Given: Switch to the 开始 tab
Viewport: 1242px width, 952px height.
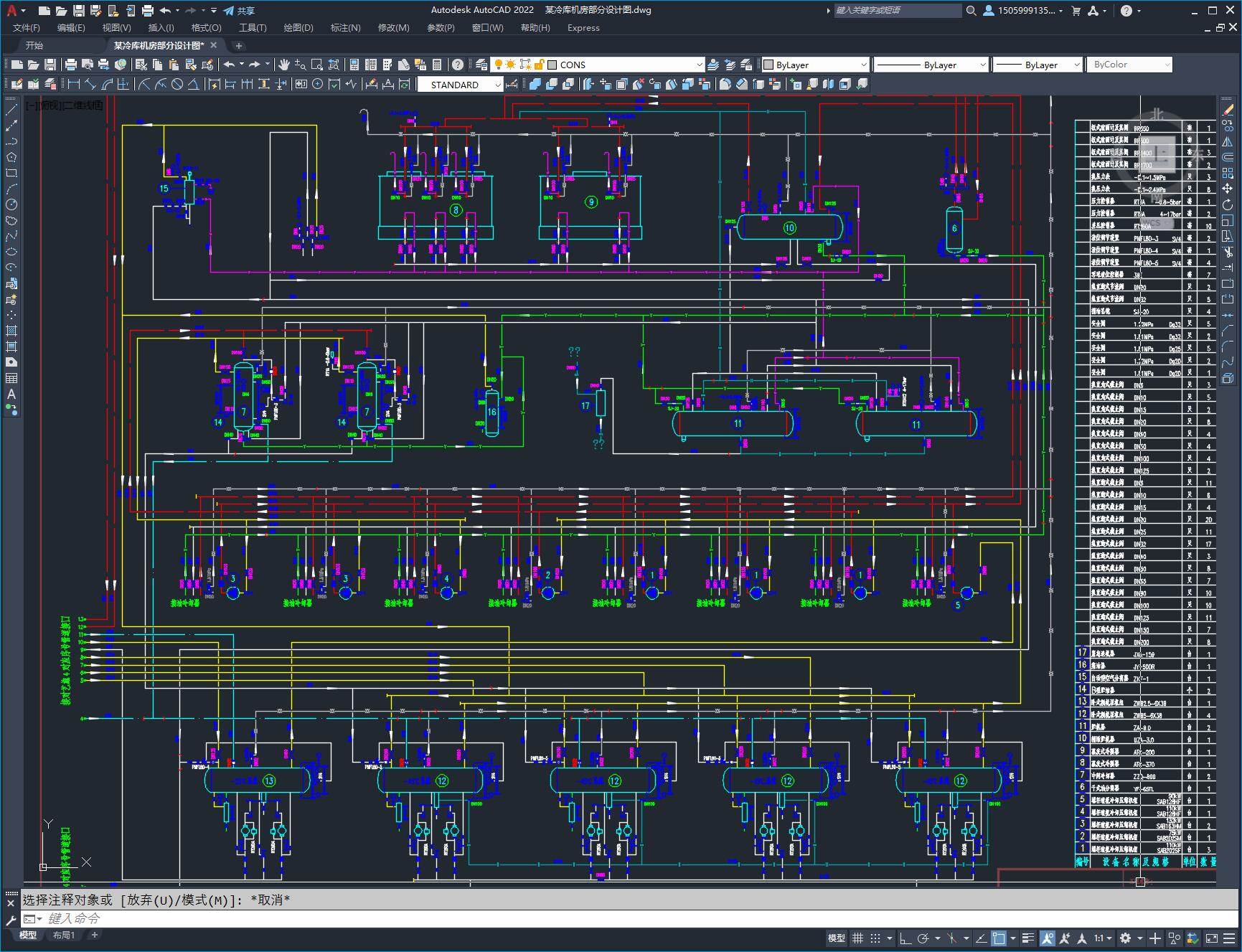Looking at the screenshot, I should (x=34, y=45).
